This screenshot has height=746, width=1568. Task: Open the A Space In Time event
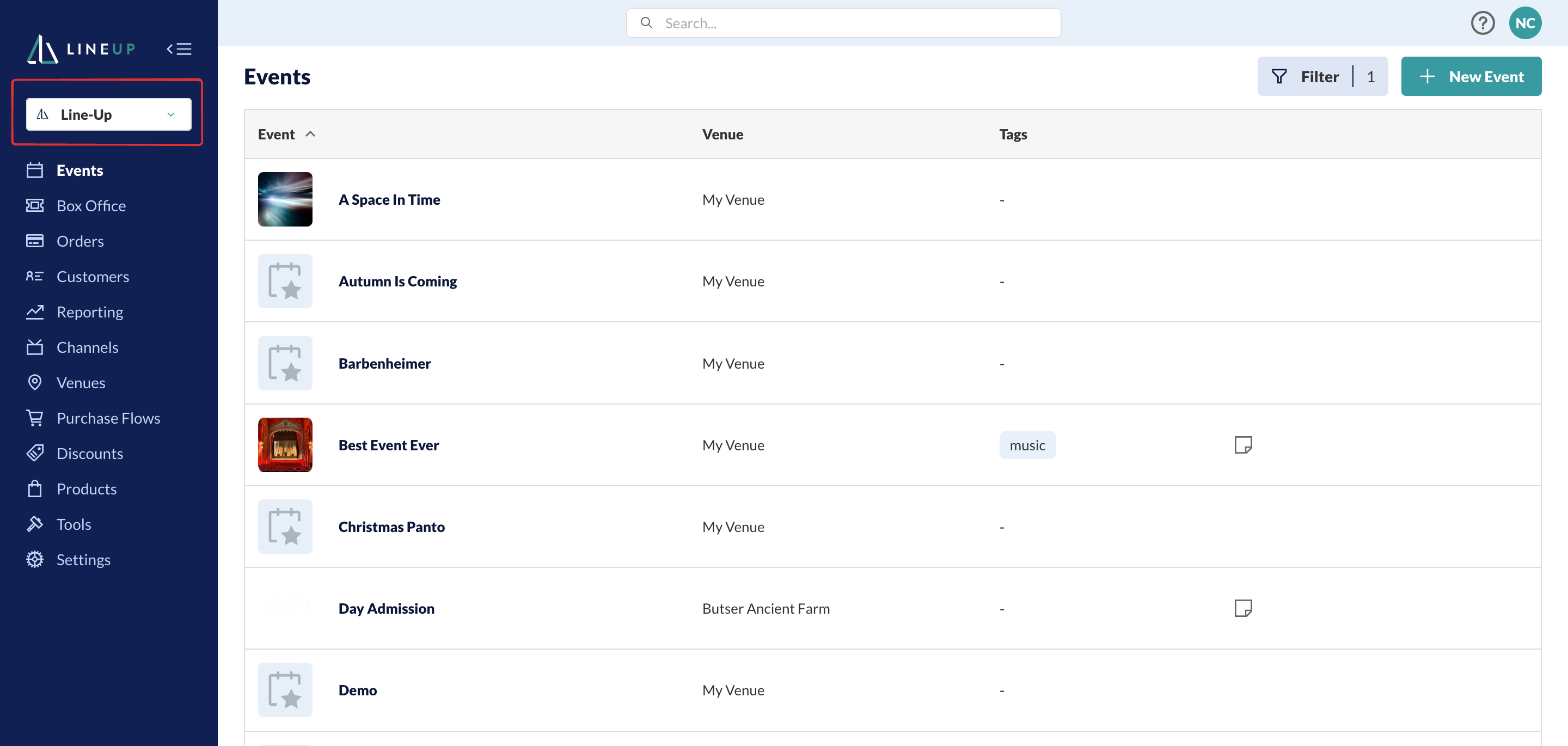click(x=389, y=199)
